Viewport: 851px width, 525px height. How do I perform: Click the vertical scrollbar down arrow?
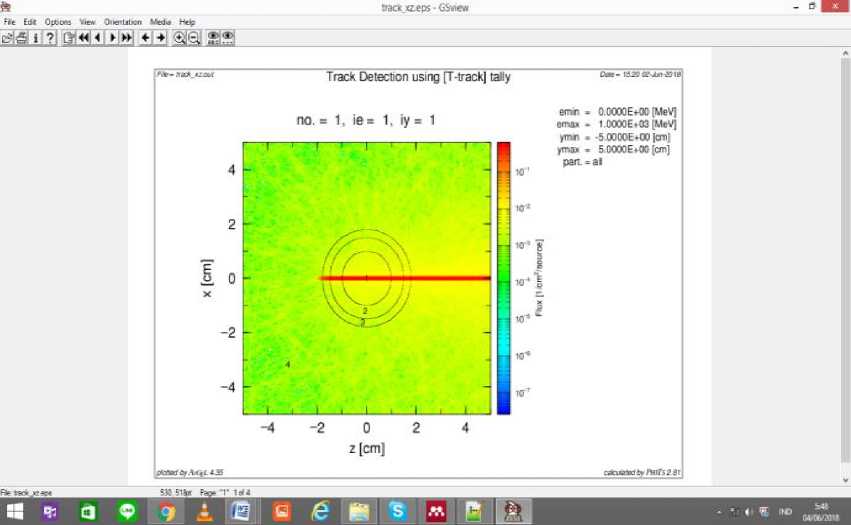[x=845, y=480]
